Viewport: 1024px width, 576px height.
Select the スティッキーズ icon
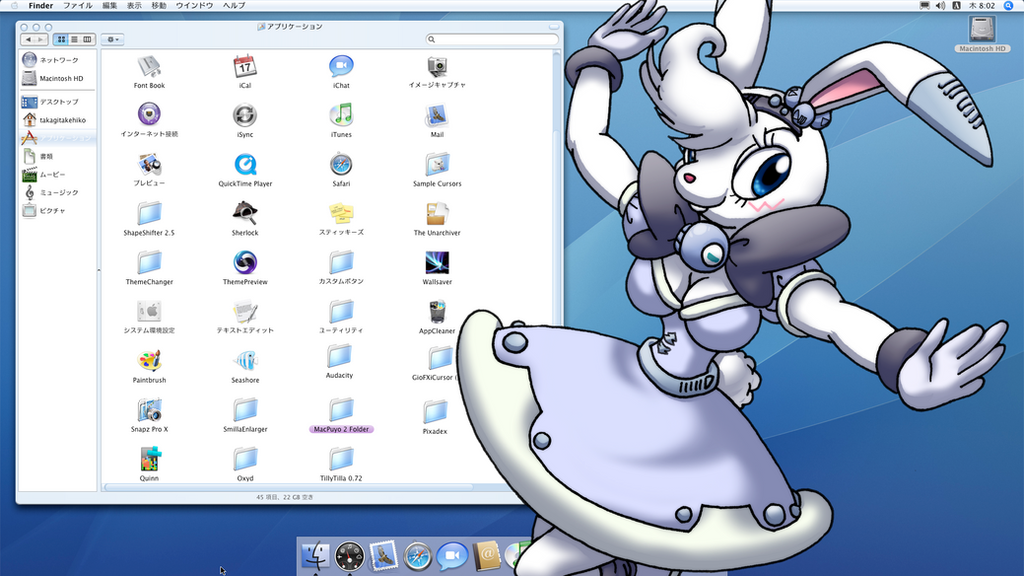(341, 214)
